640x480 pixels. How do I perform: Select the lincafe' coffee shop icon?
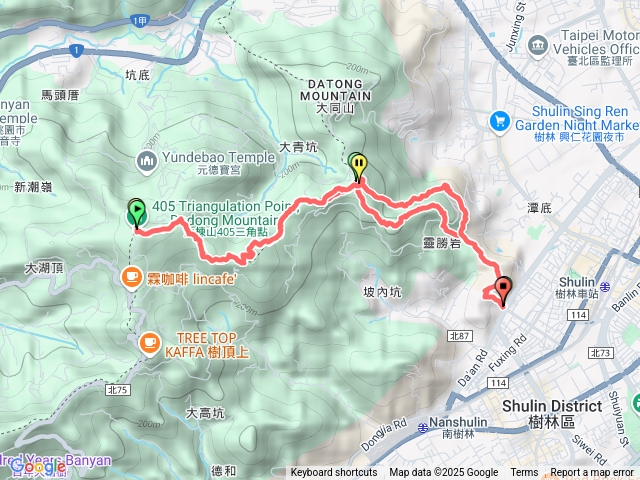(x=131, y=278)
